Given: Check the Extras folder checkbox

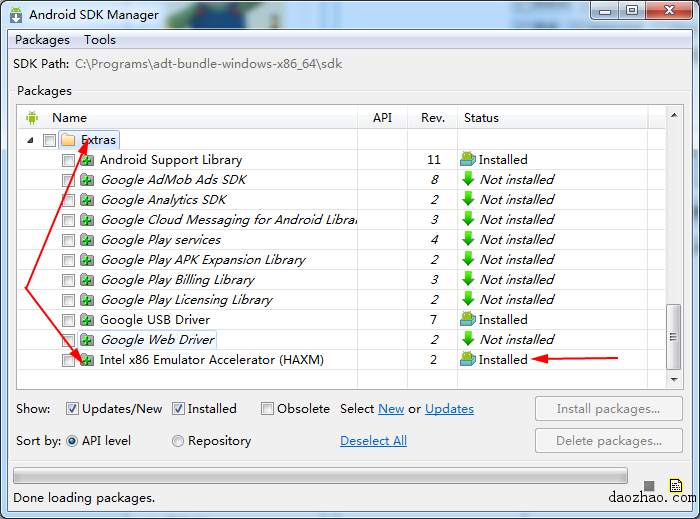Looking at the screenshot, I should (x=49, y=141).
